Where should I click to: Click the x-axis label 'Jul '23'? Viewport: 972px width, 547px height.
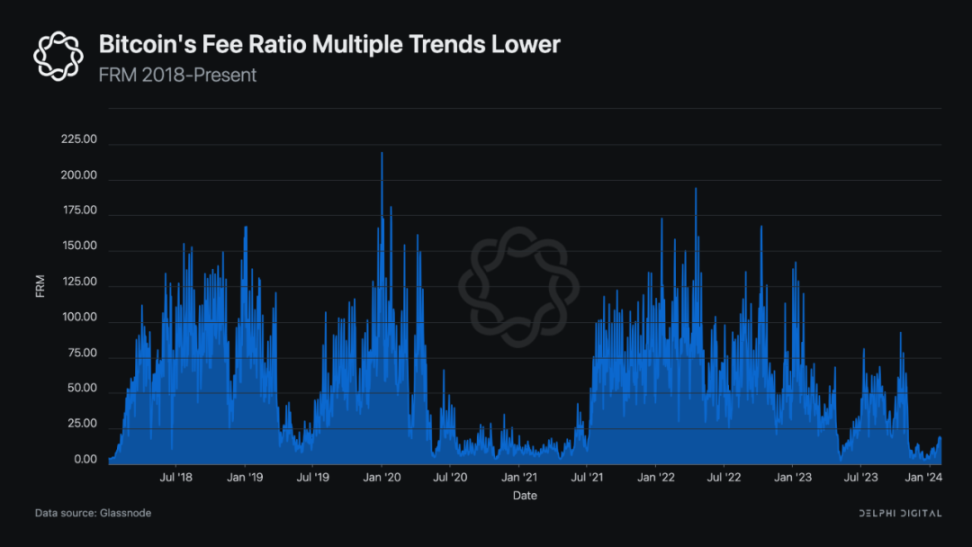[x=861, y=478]
